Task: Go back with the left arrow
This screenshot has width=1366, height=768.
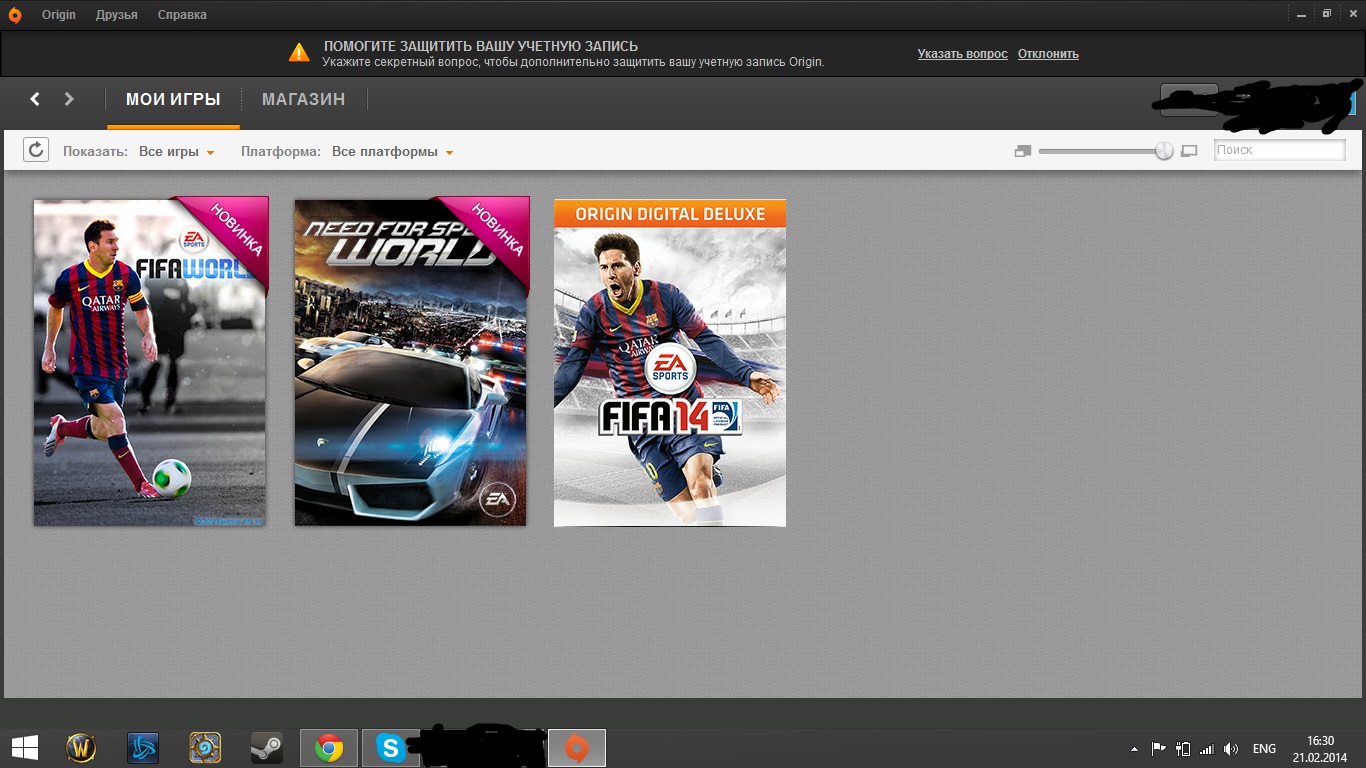Action: click(x=35, y=99)
